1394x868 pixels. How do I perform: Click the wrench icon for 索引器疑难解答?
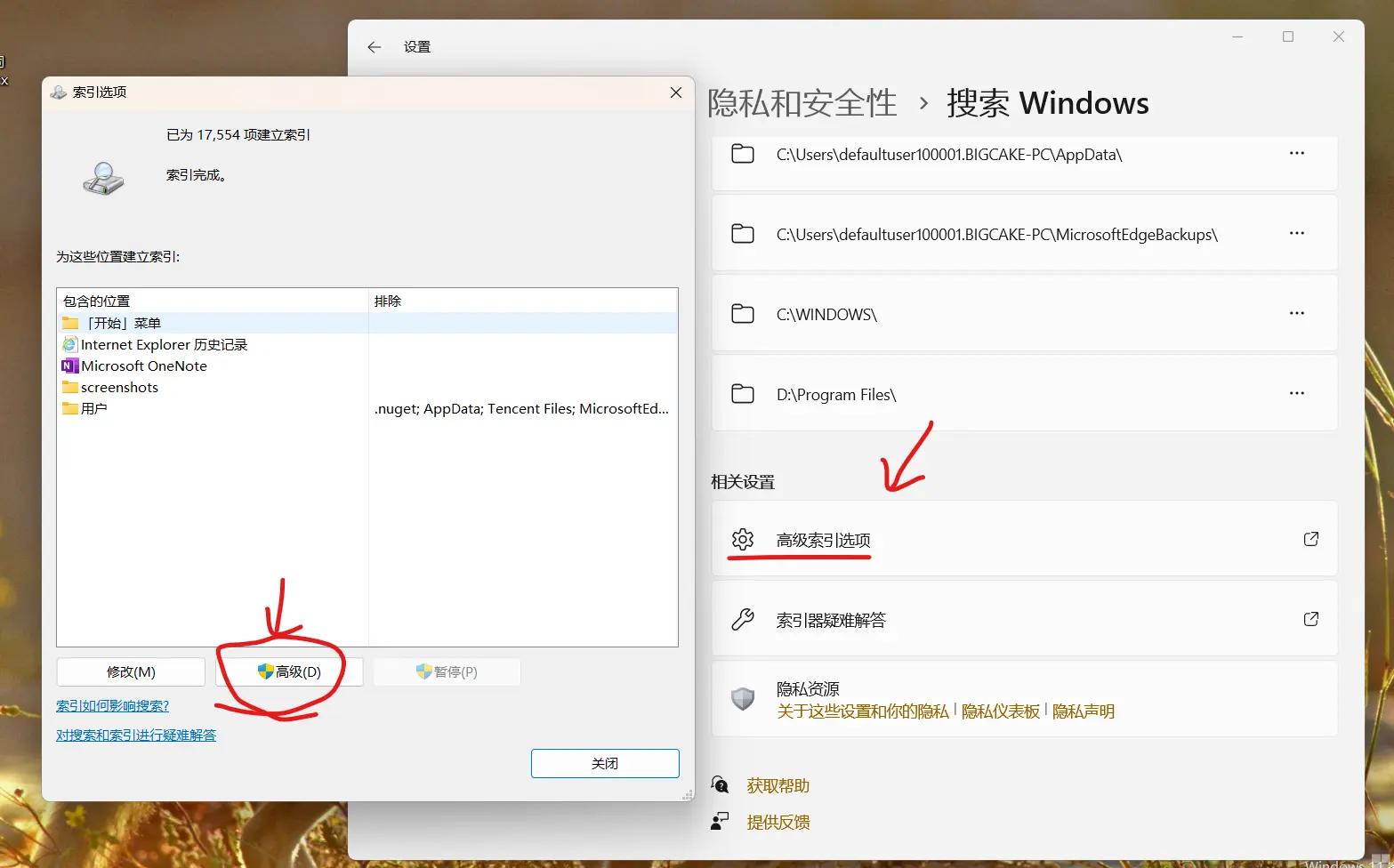click(x=743, y=620)
